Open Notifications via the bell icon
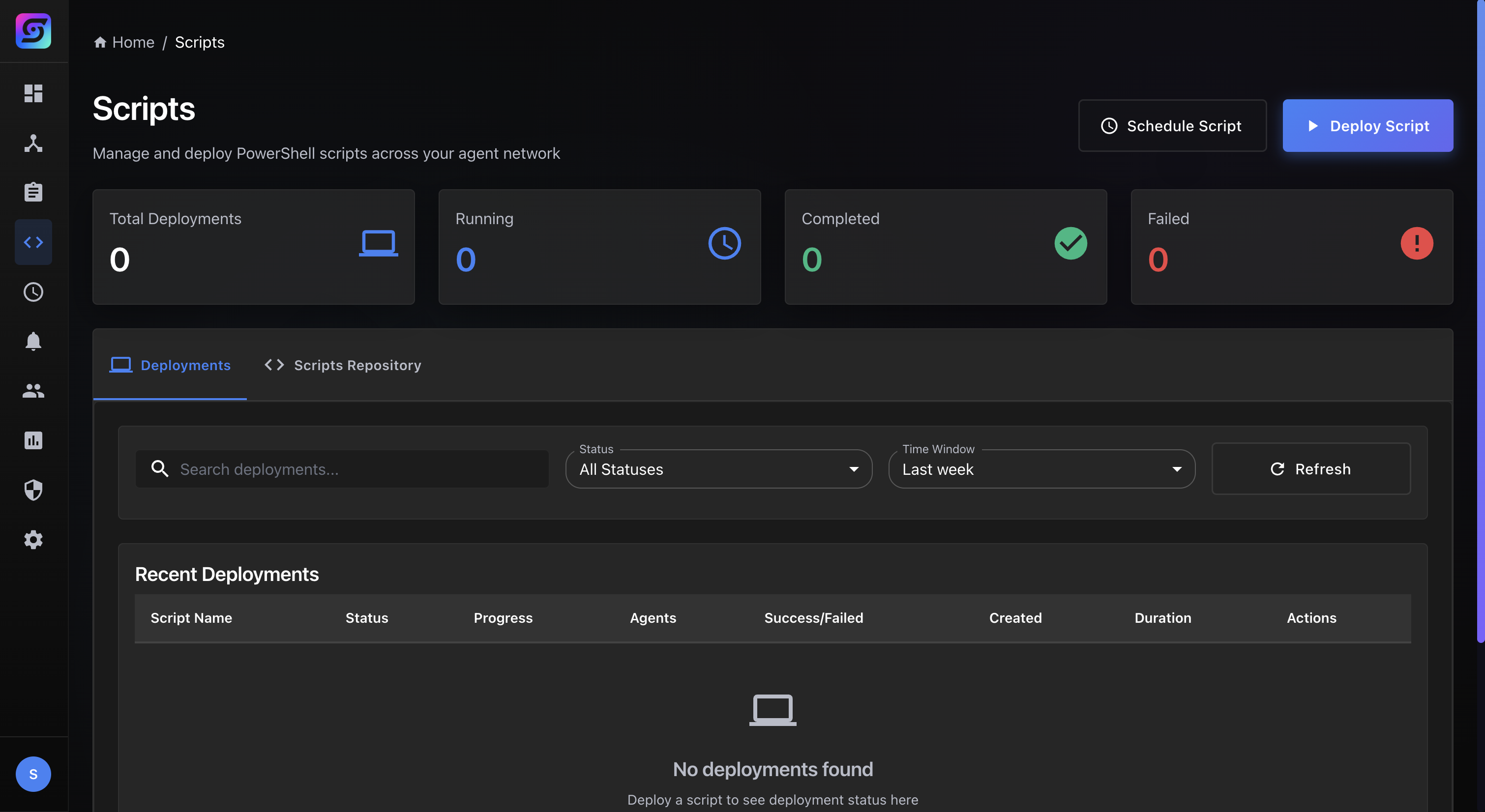The width and height of the screenshot is (1485, 812). coord(33,341)
